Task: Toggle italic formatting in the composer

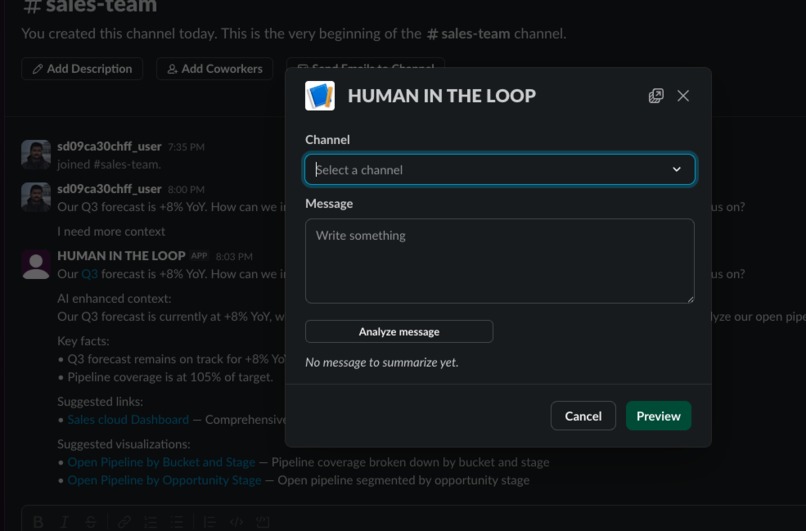Action: 64,522
